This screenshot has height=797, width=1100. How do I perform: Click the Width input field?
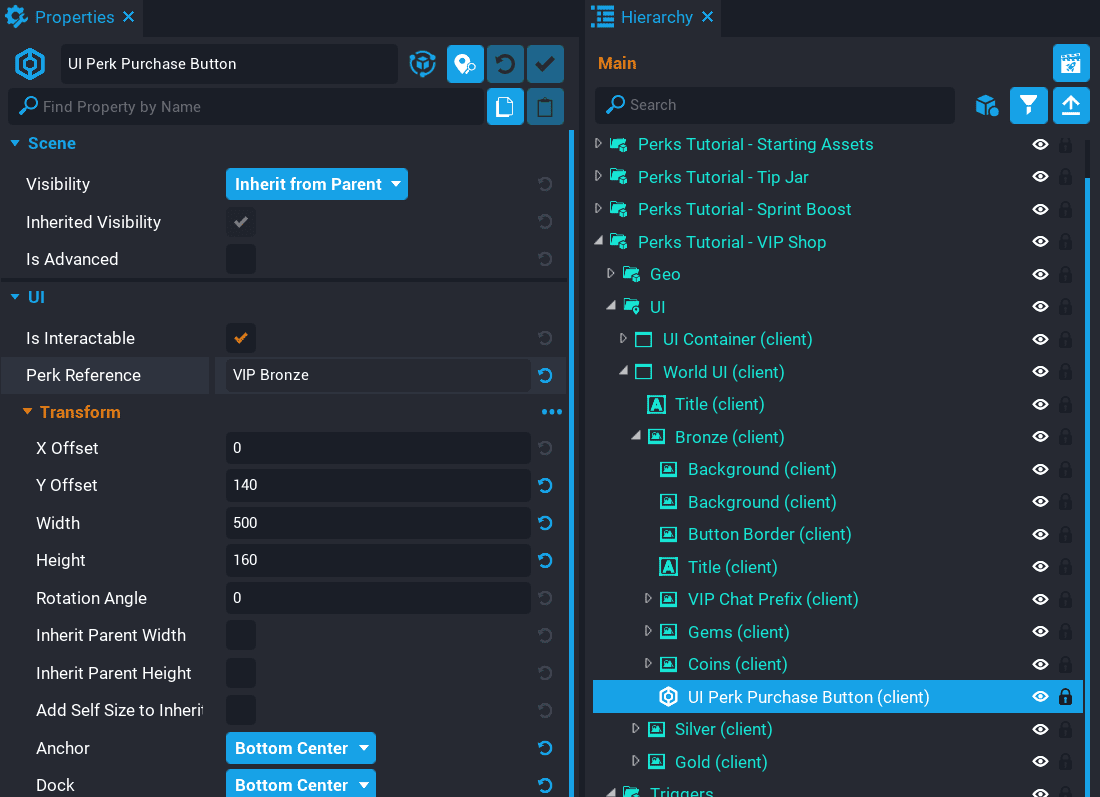tap(378, 523)
